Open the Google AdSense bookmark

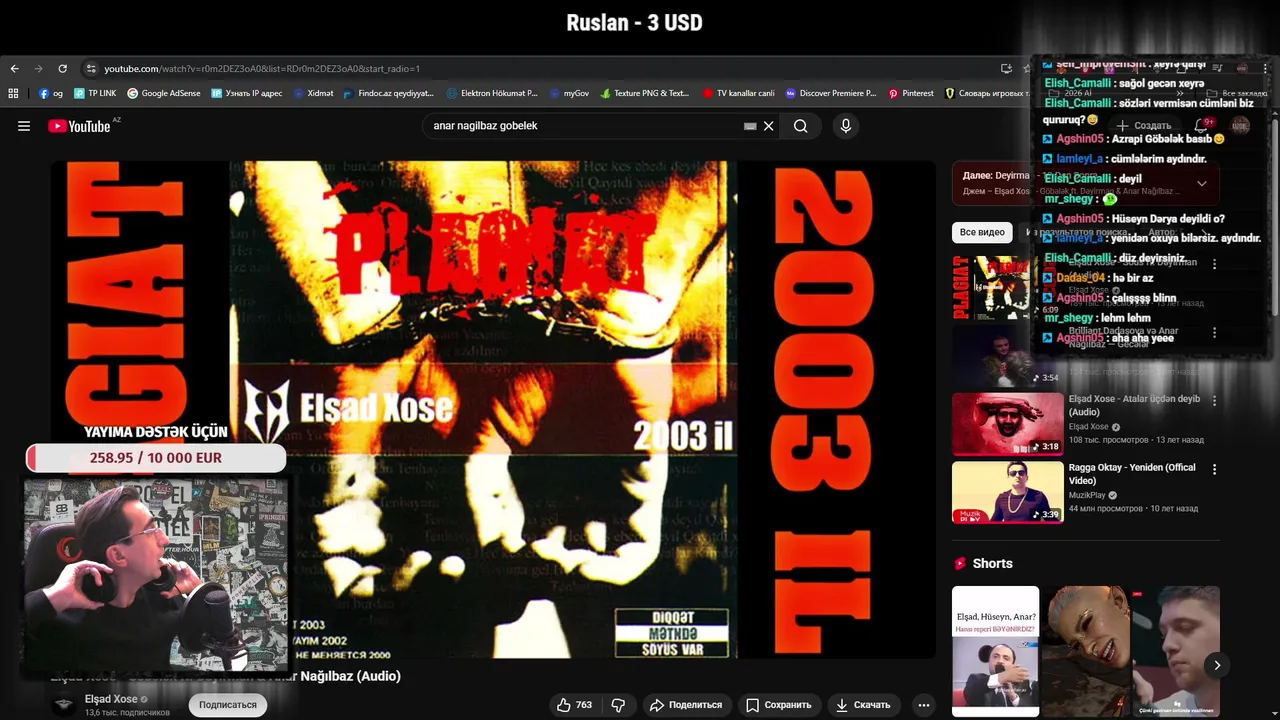point(163,93)
